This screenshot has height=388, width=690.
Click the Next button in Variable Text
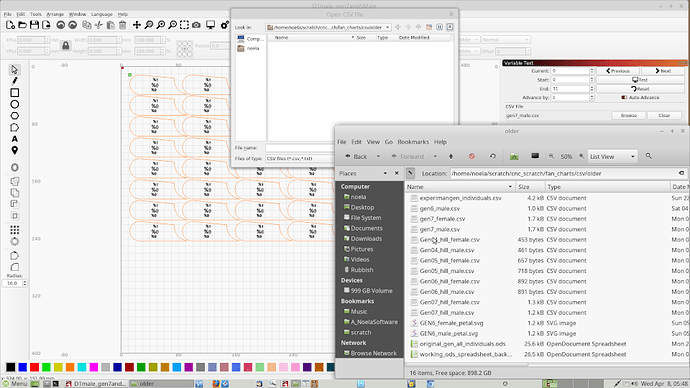[663, 71]
